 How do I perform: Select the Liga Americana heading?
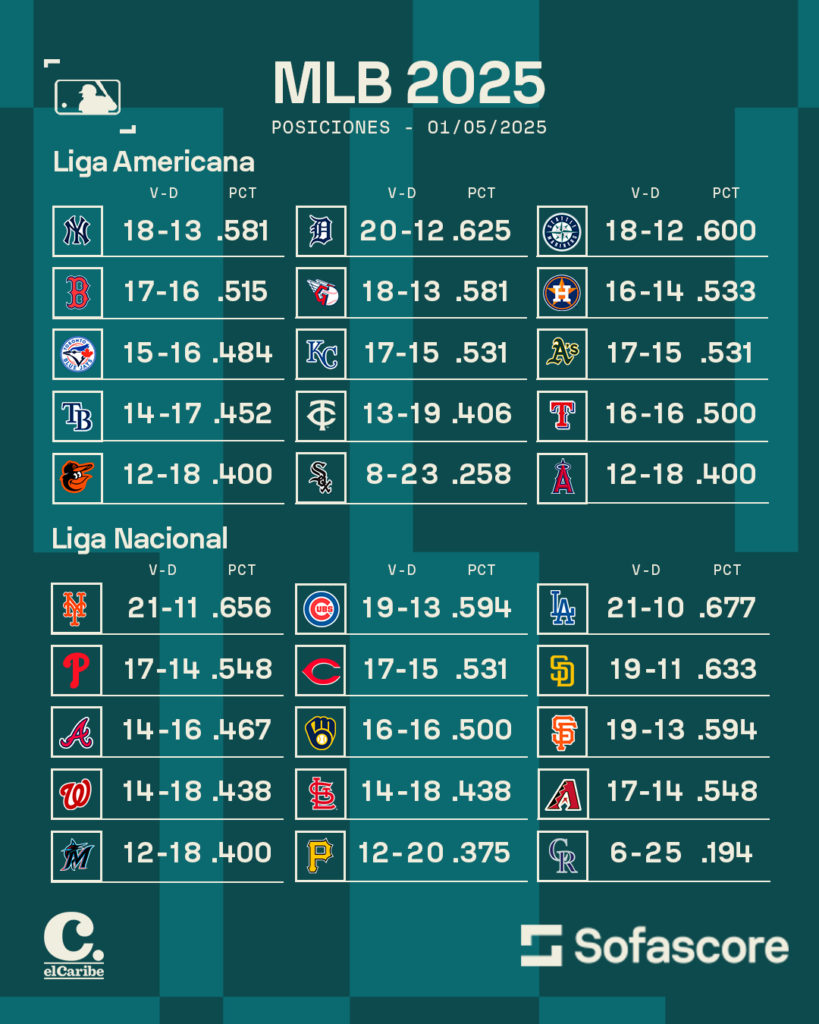pos(153,163)
